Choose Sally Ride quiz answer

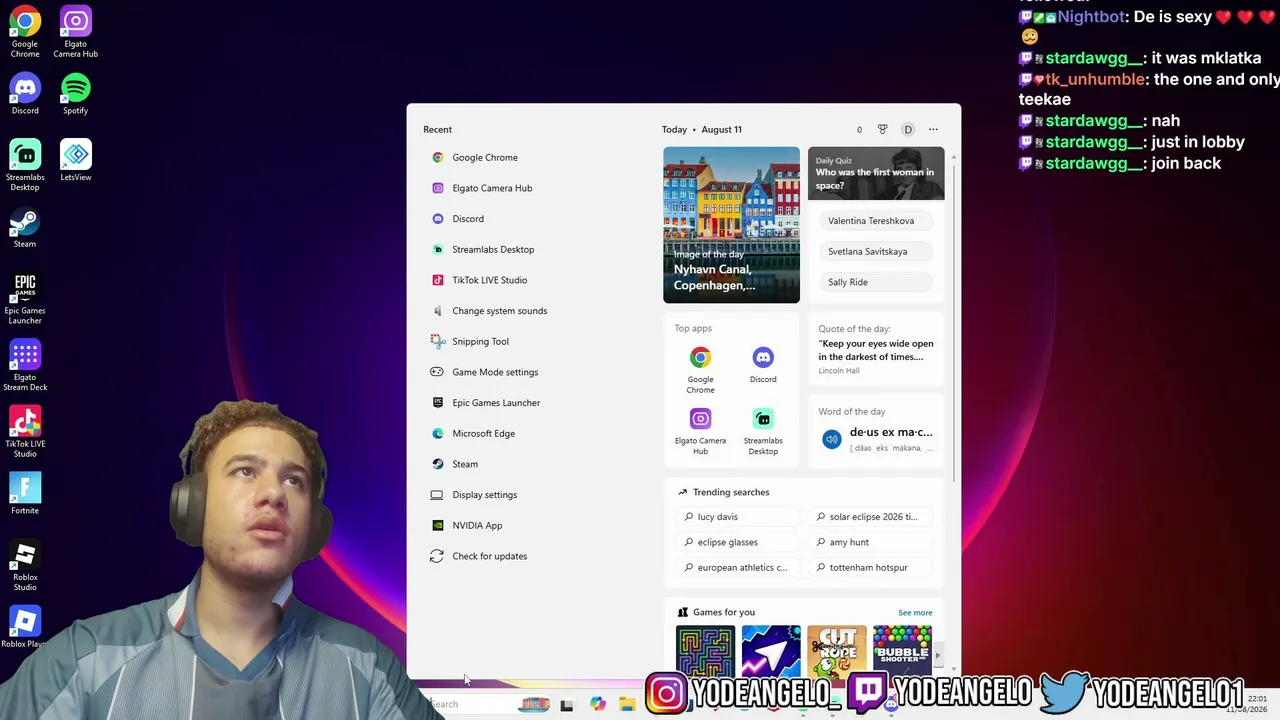click(876, 282)
